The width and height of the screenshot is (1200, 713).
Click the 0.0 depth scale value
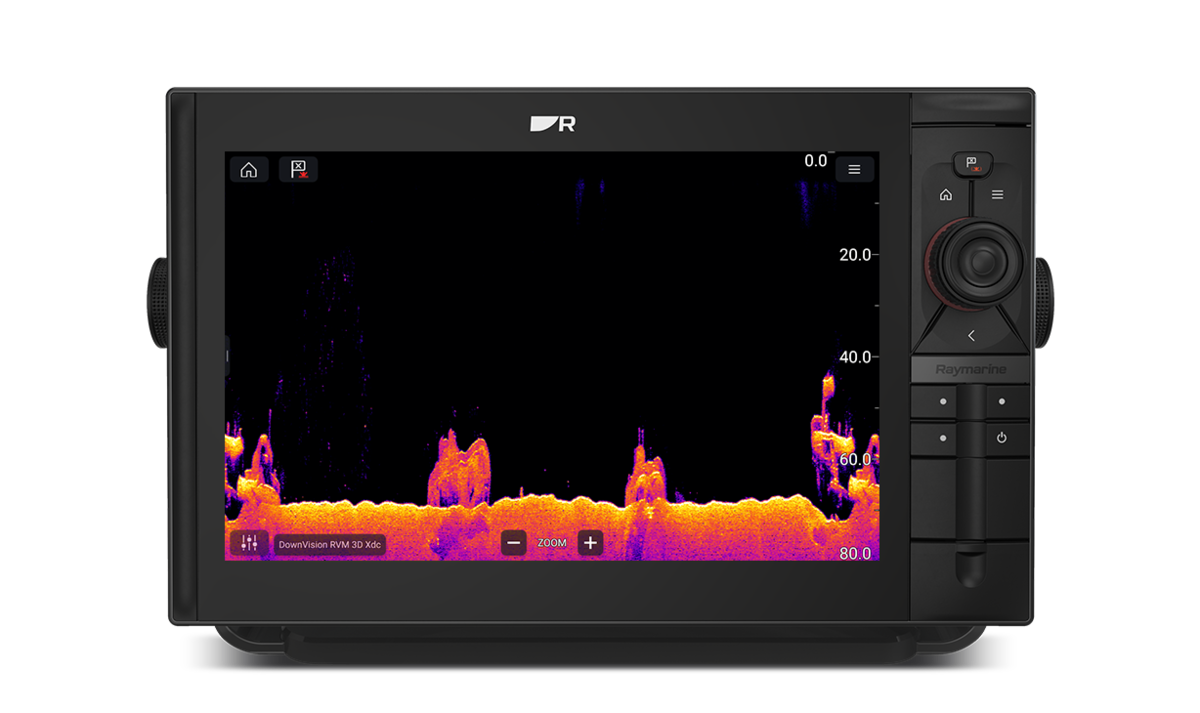(816, 160)
